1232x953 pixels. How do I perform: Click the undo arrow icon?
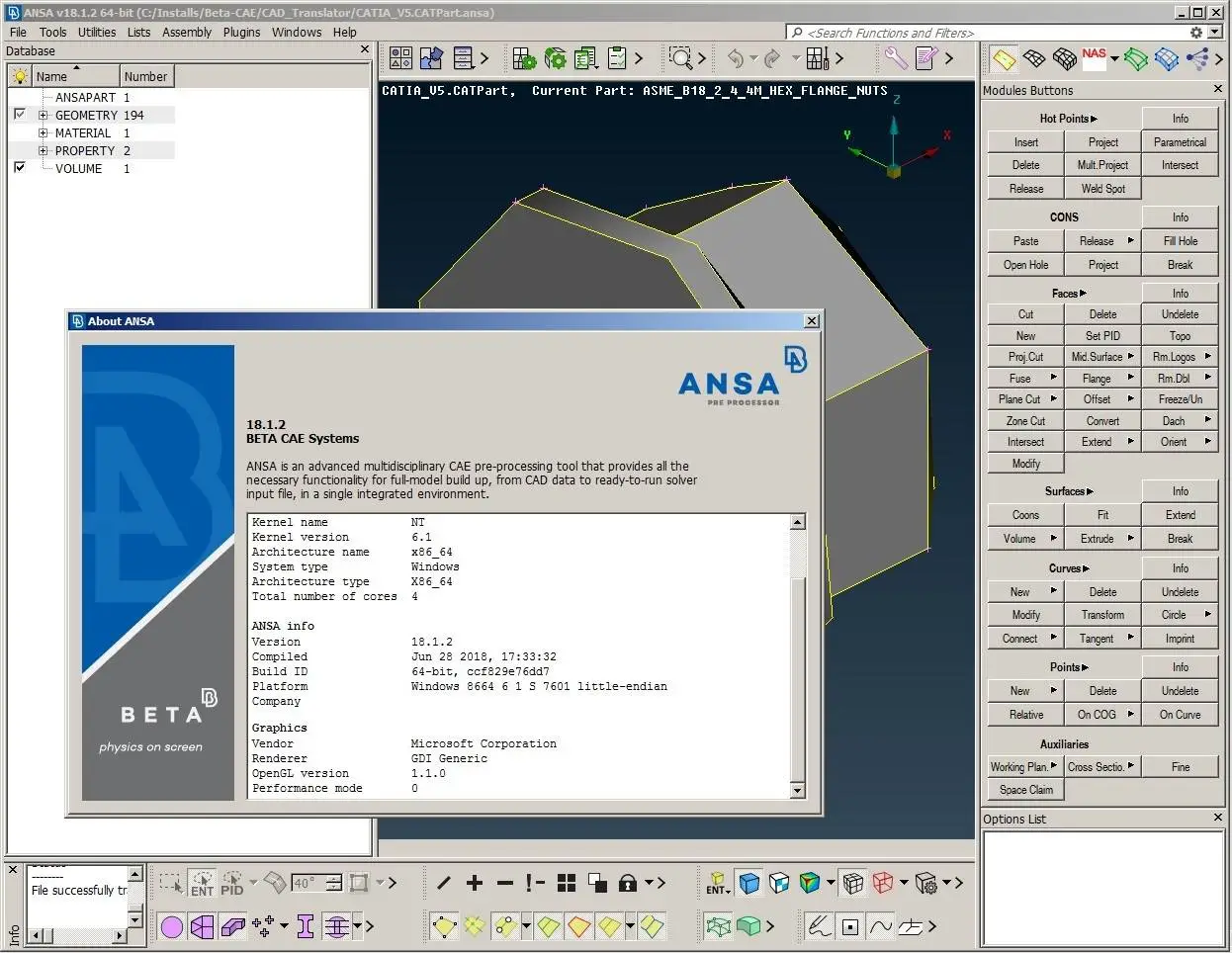tap(735, 58)
